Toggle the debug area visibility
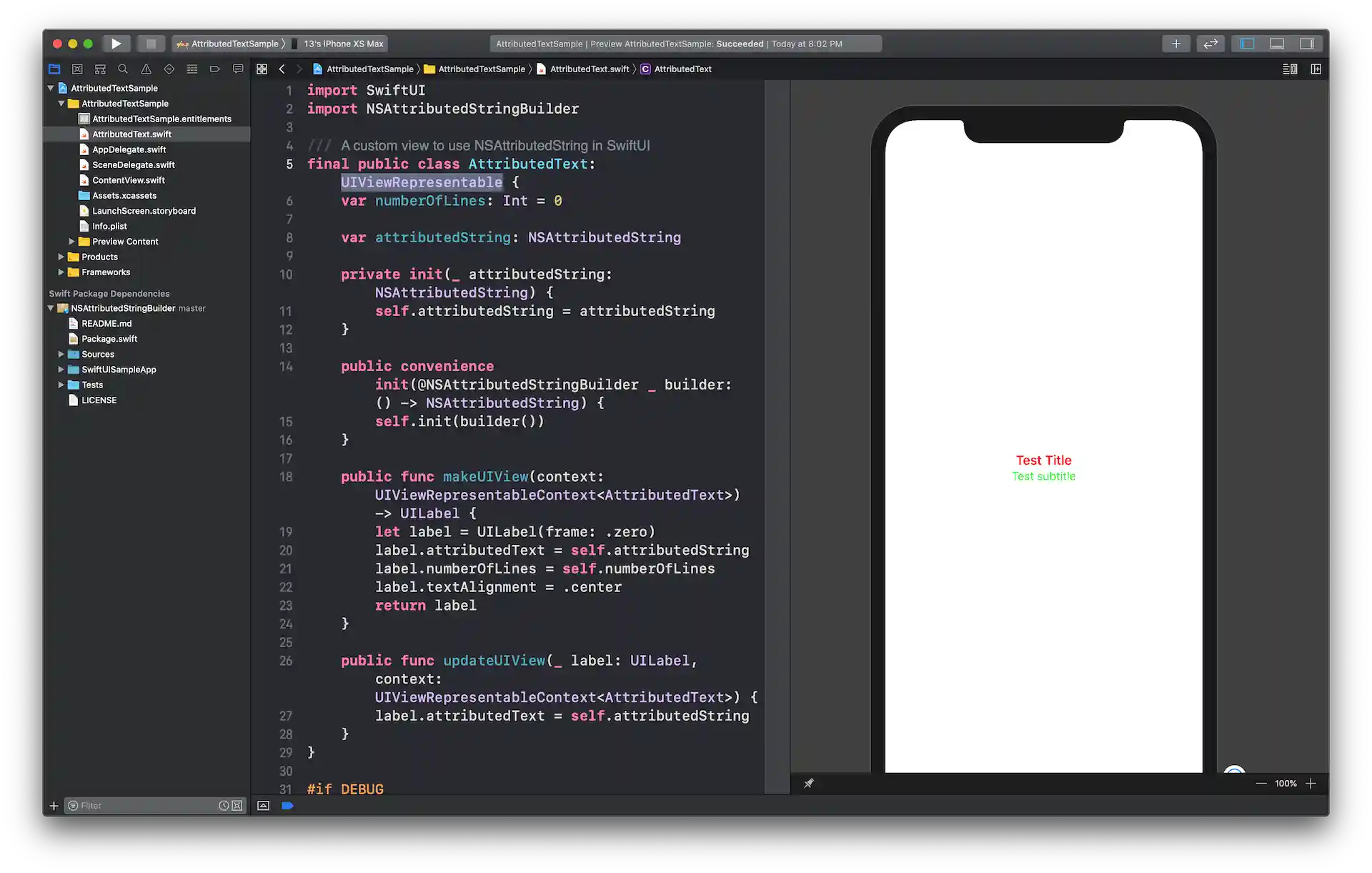The width and height of the screenshot is (1372, 873). 1276,44
